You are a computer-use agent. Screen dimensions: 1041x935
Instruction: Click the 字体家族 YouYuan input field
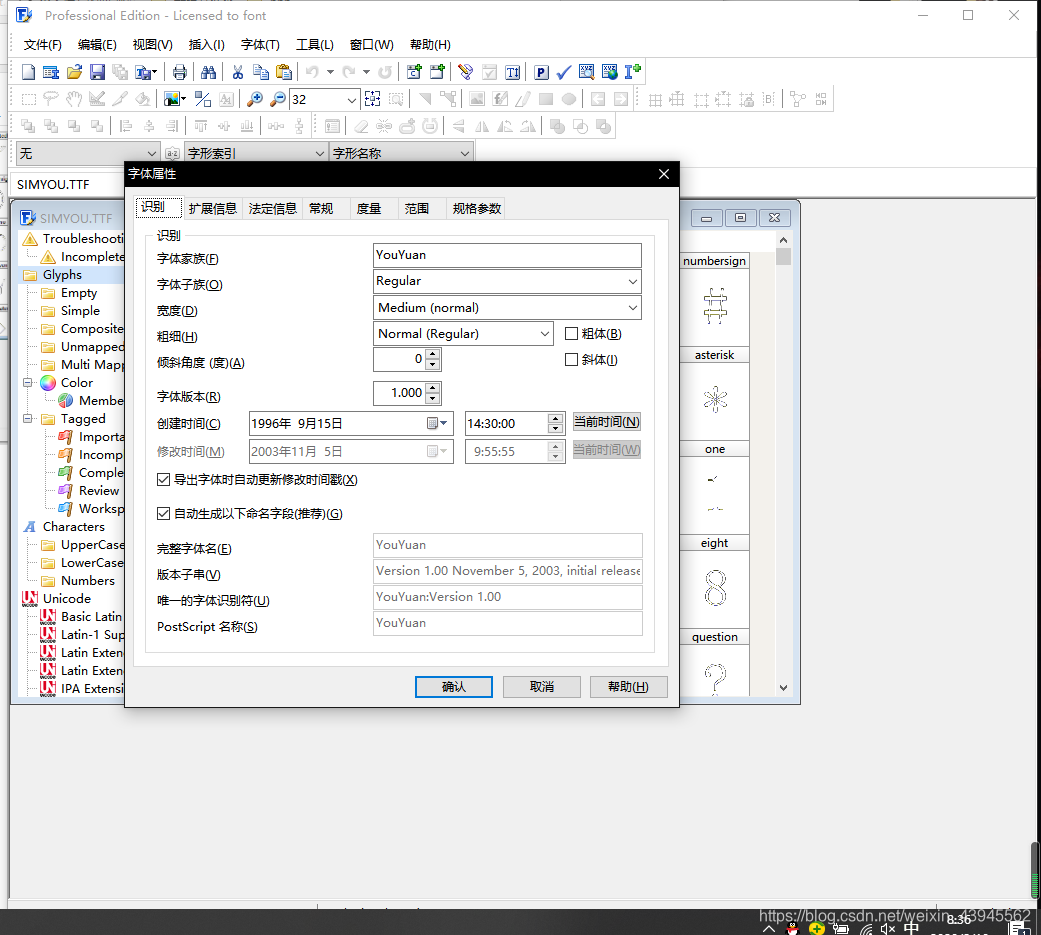point(507,255)
